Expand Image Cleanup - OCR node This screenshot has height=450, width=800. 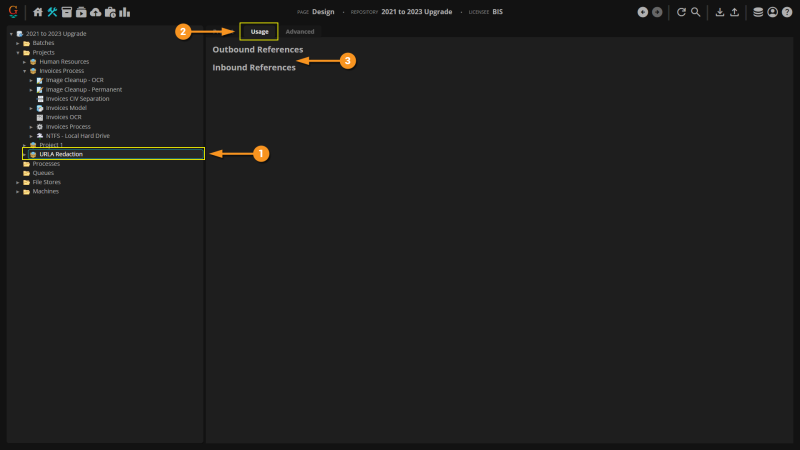(31, 80)
